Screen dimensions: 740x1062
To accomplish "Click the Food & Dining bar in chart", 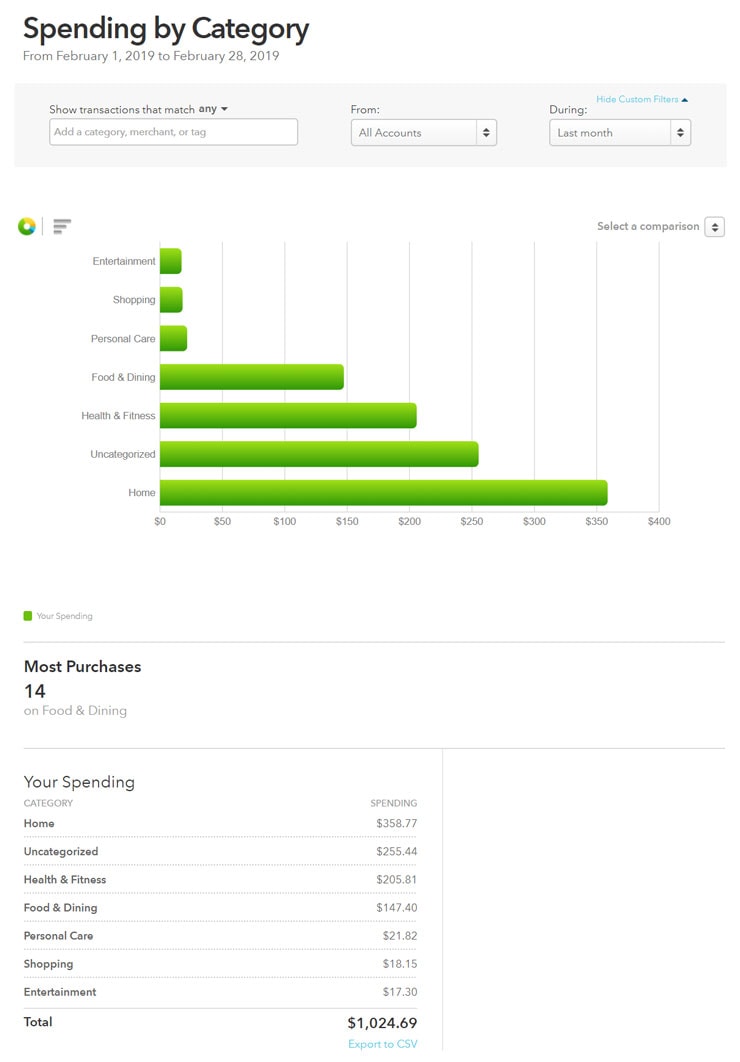I will [252, 377].
